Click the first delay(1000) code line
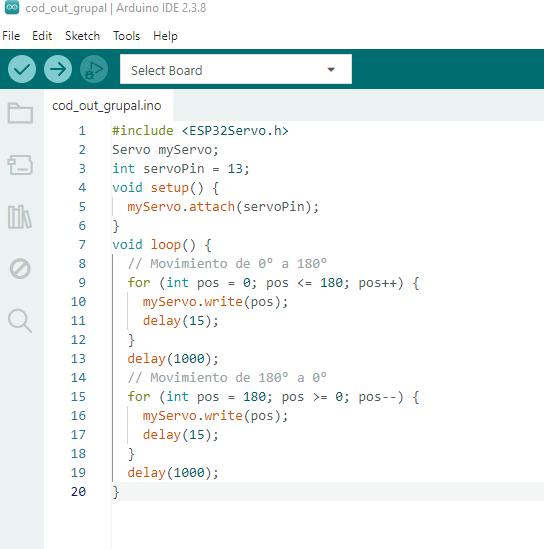This screenshot has height=549, width=544. (173, 359)
